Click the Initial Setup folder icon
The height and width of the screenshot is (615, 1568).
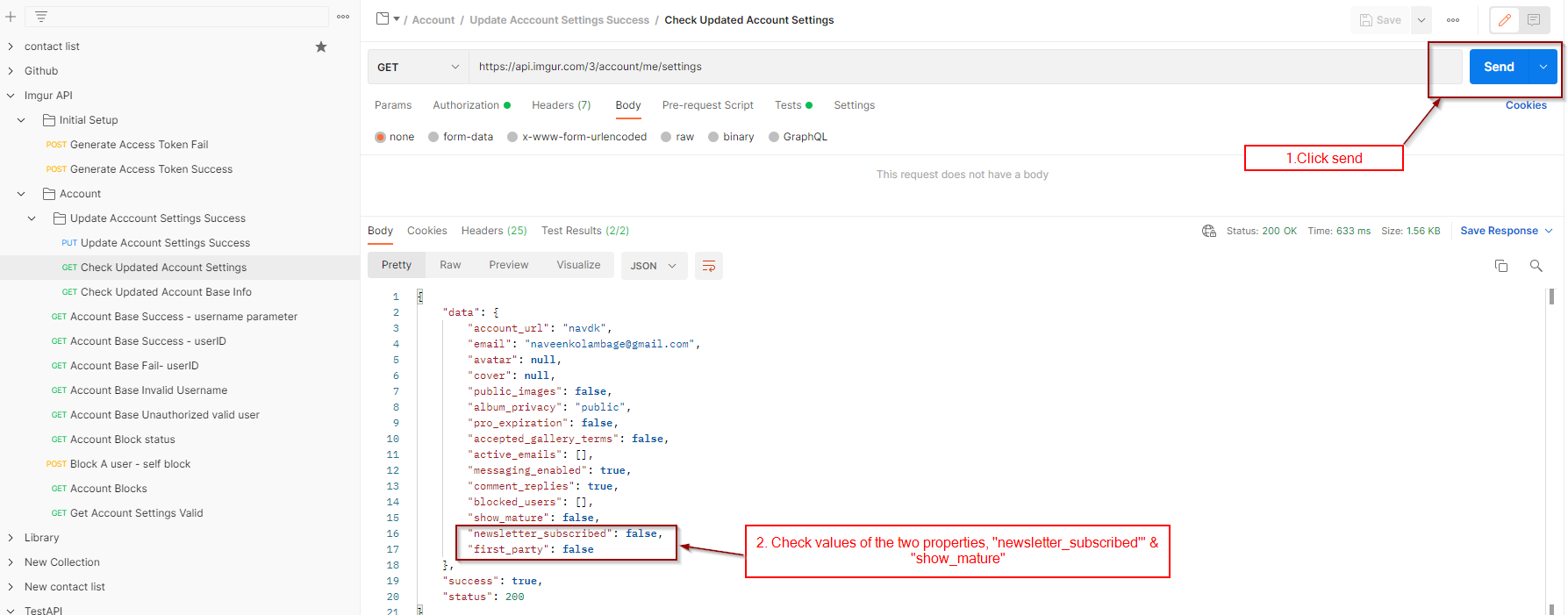pyautogui.click(x=49, y=120)
